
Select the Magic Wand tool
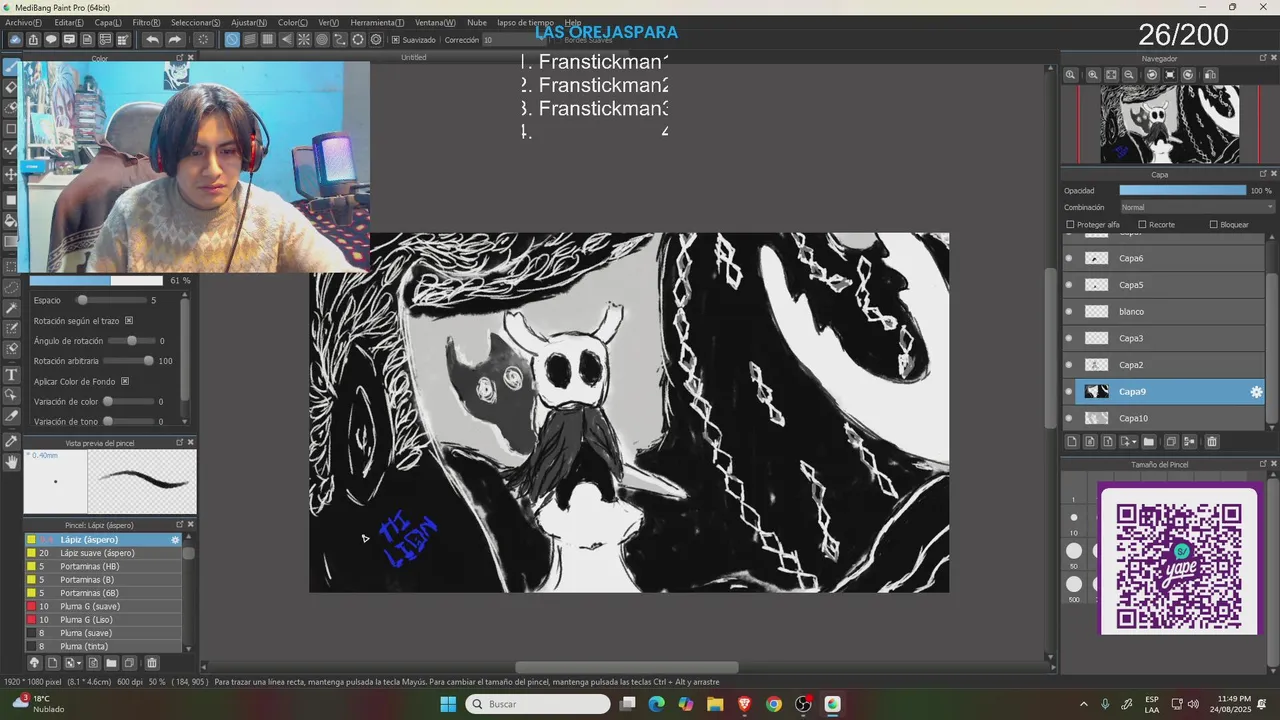tap(12, 309)
